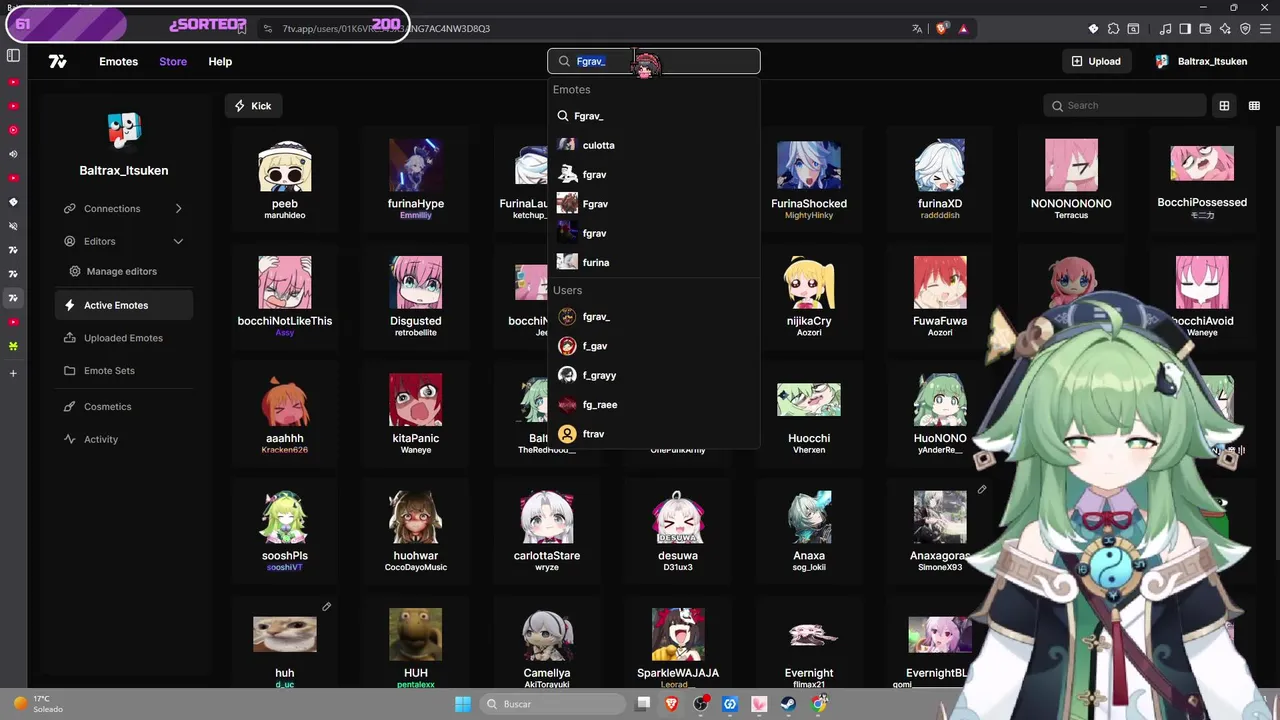This screenshot has height=720, width=1280.
Task: Open the Emotes menu item
Action: pyautogui.click(x=118, y=61)
